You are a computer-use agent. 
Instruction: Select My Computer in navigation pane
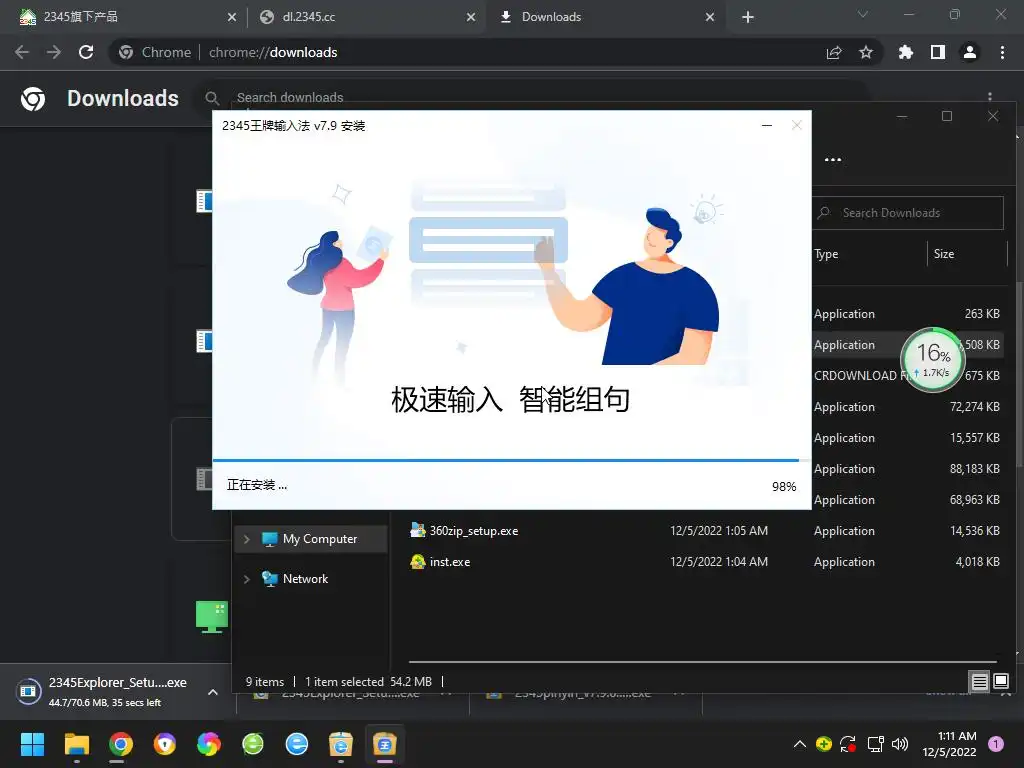[311, 539]
